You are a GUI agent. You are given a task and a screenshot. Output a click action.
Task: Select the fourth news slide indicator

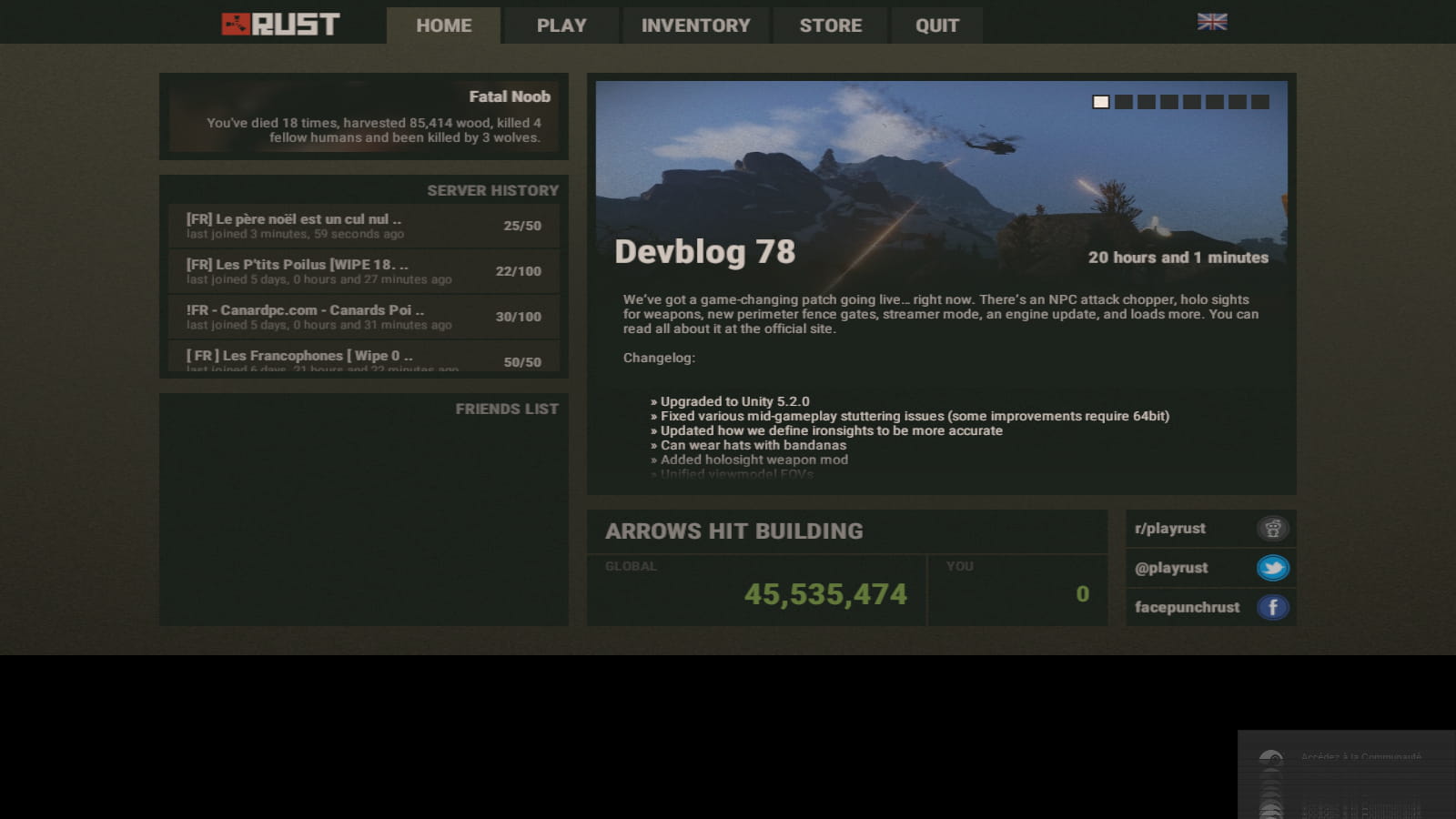pos(1169,102)
